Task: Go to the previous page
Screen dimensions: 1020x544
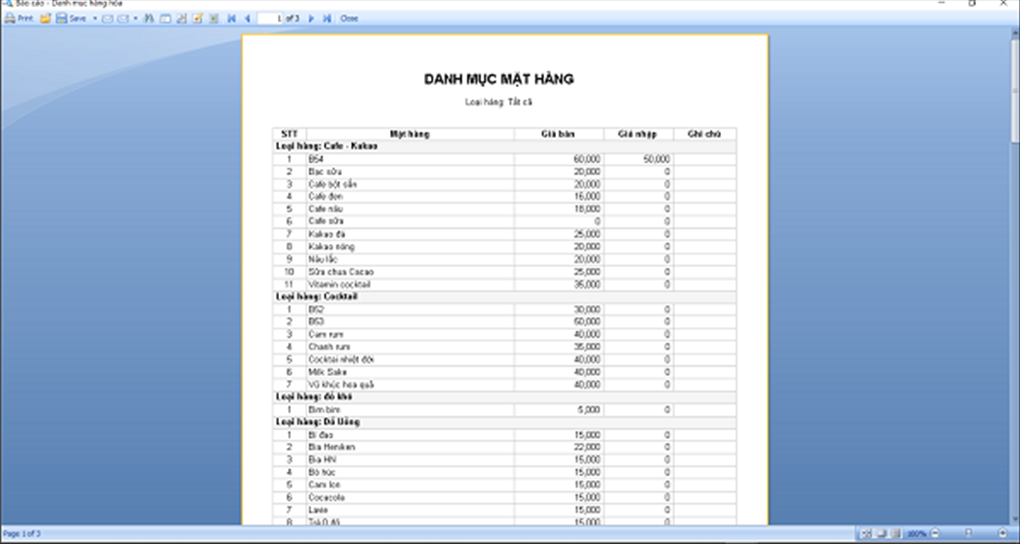Action: tap(247, 19)
